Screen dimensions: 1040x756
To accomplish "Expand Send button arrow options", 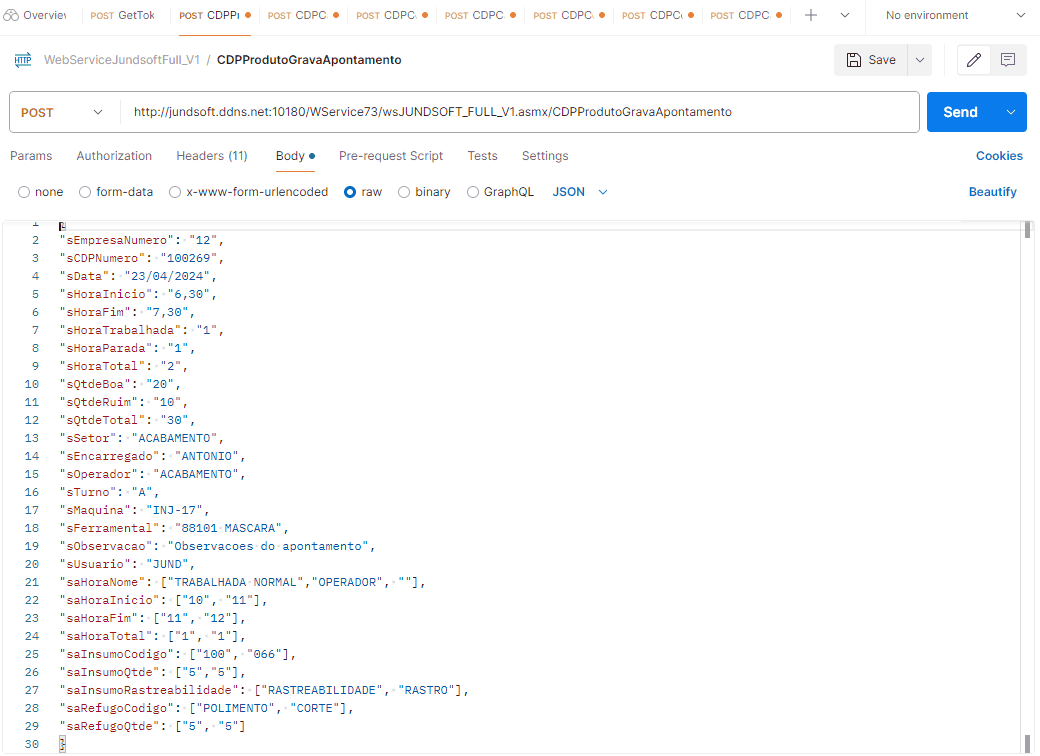I will 1011,112.
